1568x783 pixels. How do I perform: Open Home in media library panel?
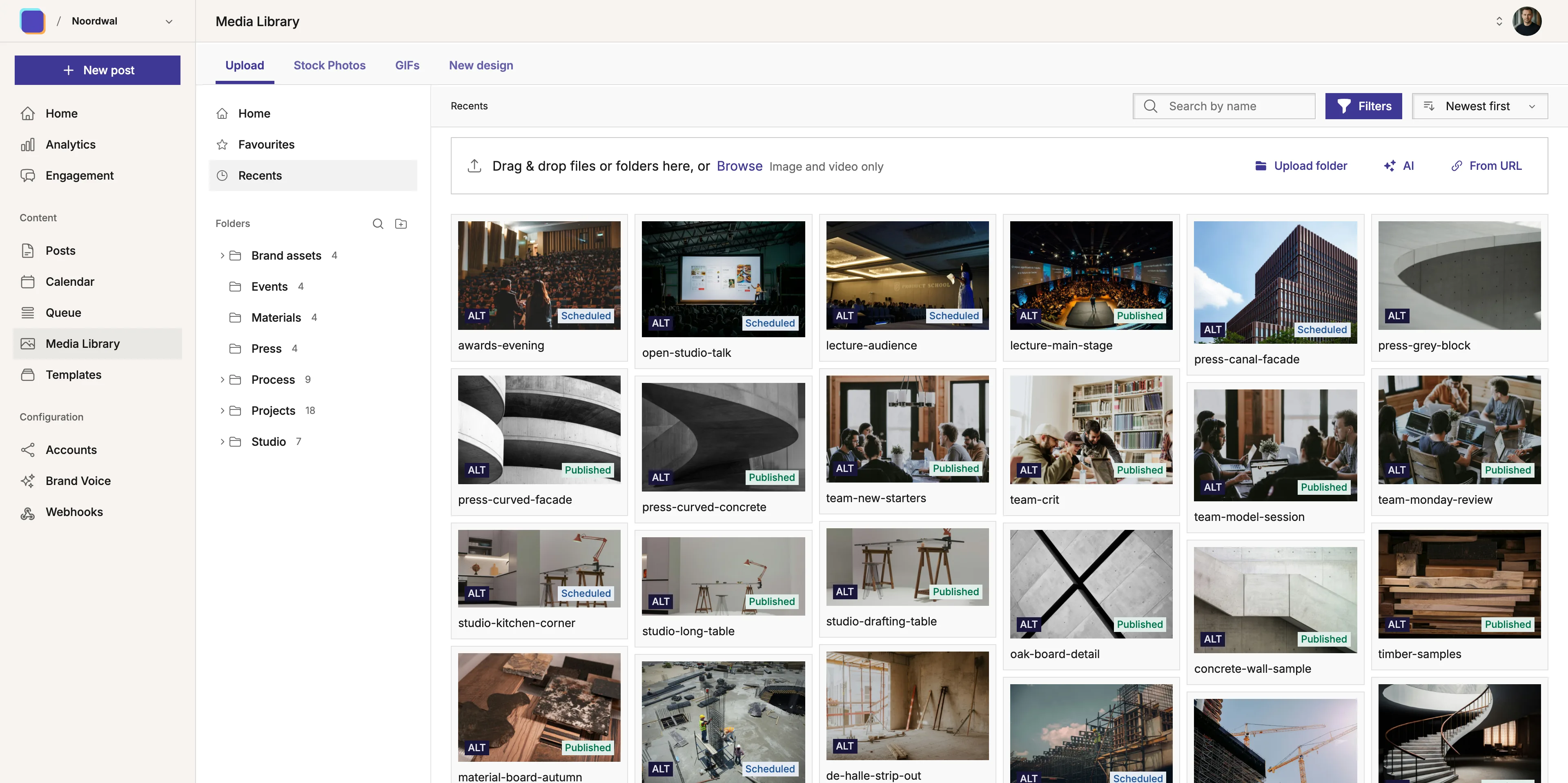tap(313, 113)
